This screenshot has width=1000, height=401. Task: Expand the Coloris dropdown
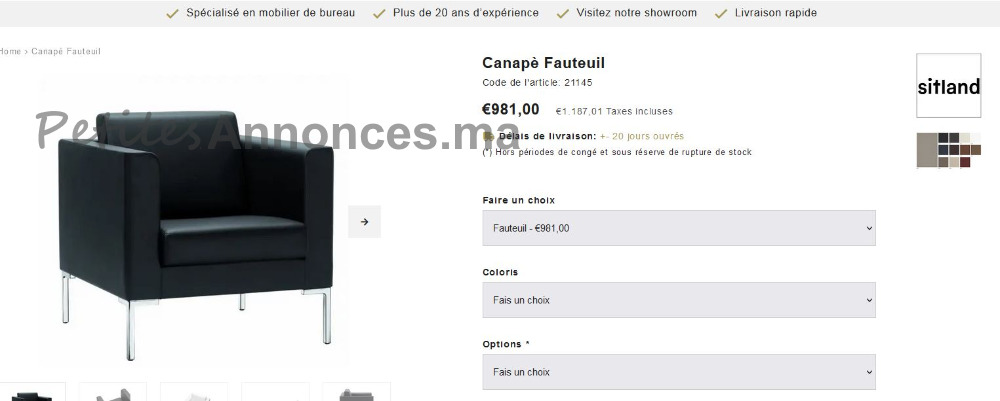679,300
